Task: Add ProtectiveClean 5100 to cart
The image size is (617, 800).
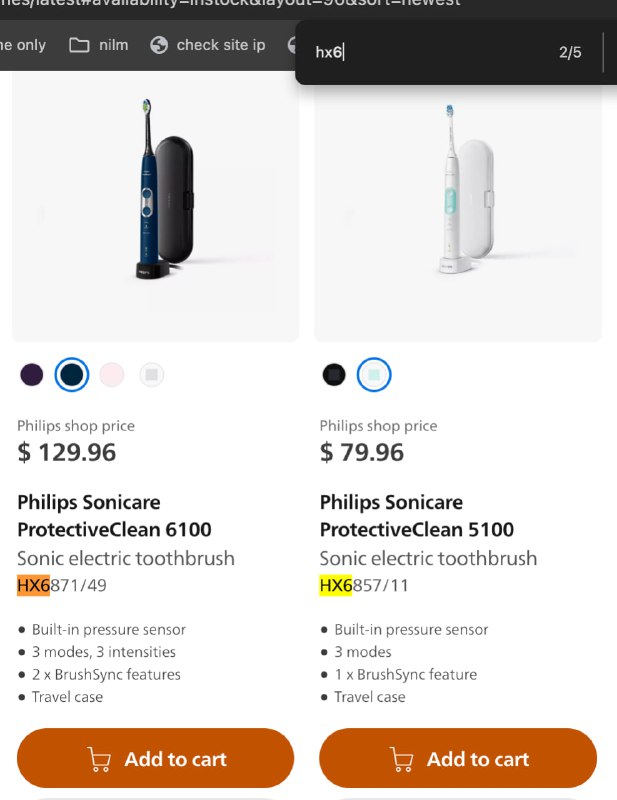Action: 458,759
